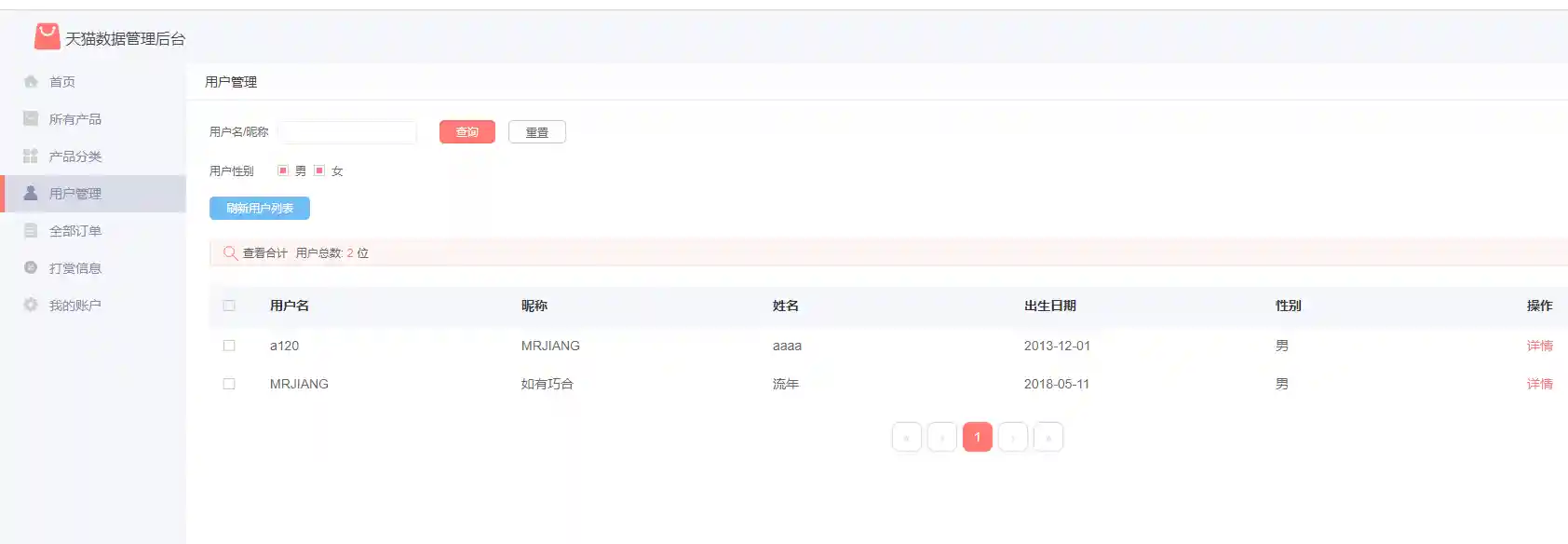Click the home icon beside 首页

(31, 81)
